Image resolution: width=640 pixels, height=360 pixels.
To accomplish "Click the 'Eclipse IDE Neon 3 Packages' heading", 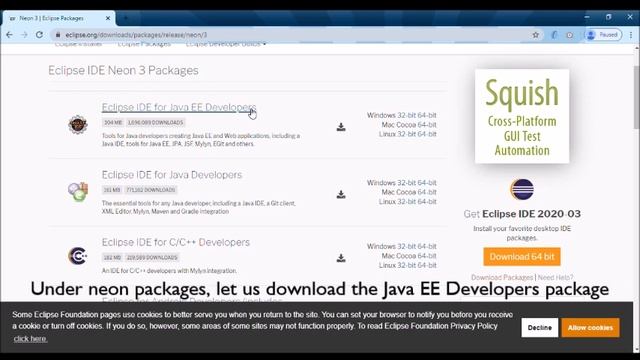I will click(123, 70).
